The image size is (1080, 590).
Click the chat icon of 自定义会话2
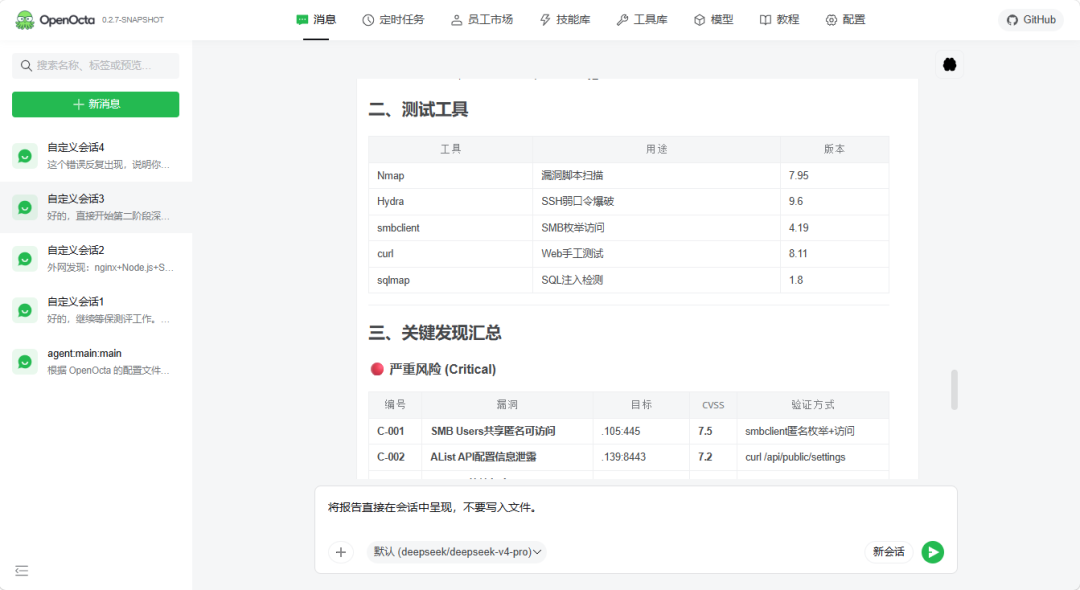point(25,259)
